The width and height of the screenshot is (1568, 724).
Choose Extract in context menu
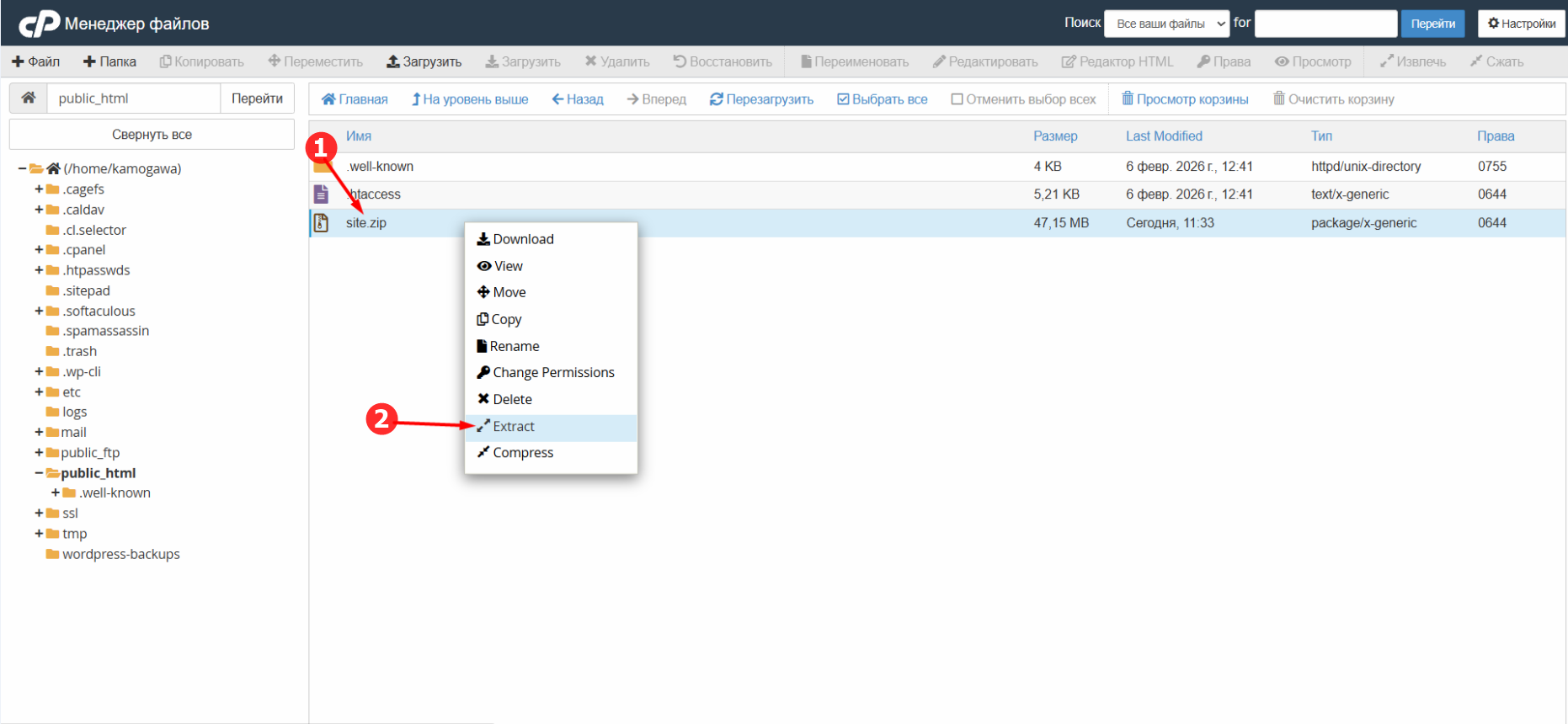[551, 426]
